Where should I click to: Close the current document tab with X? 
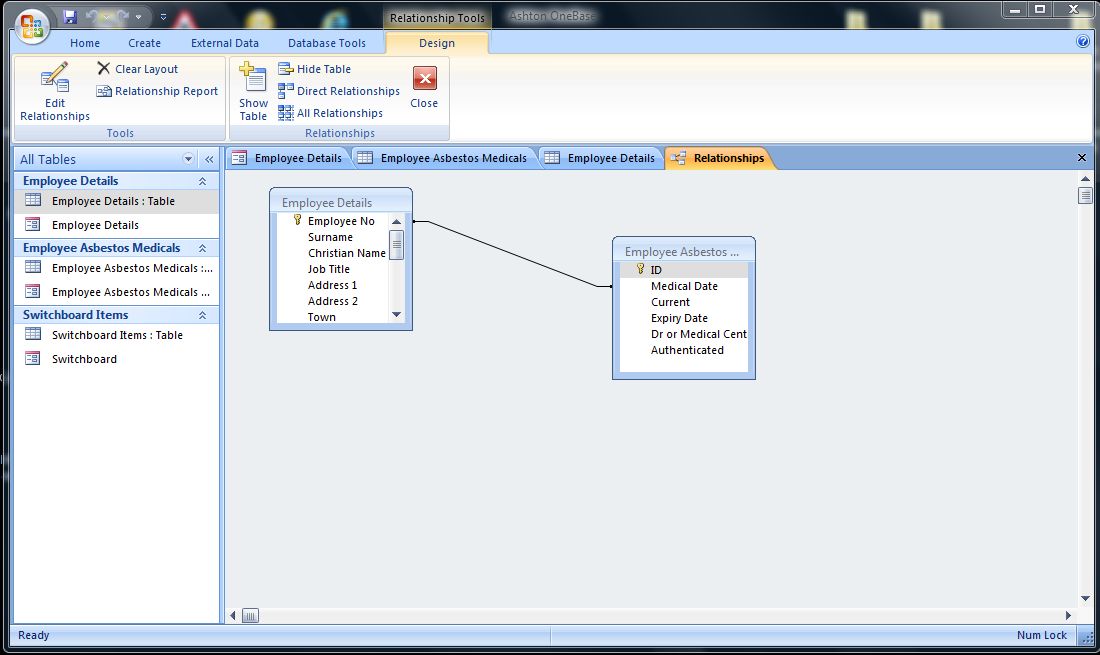[1082, 158]
